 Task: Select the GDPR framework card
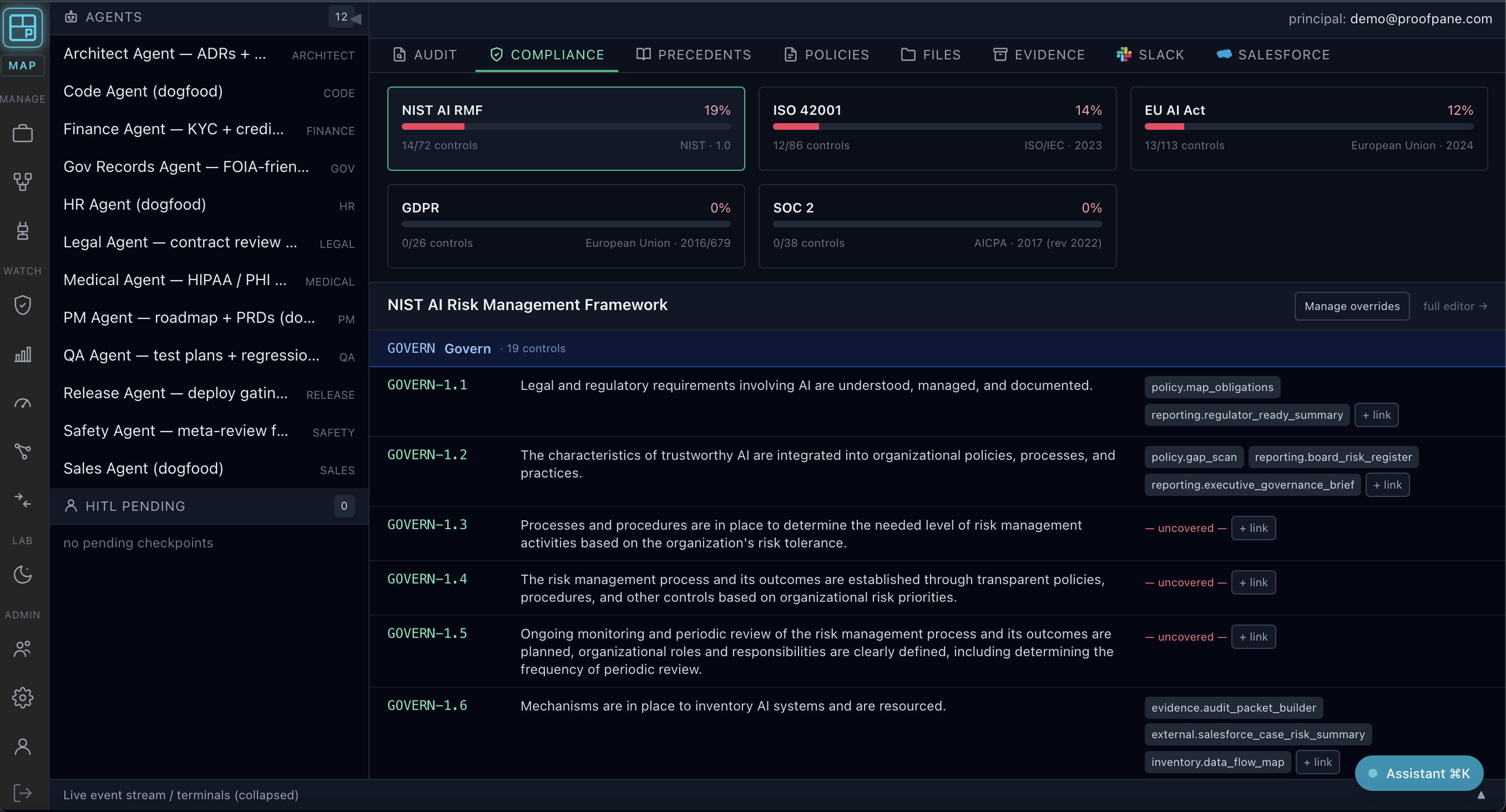point(566,226)
